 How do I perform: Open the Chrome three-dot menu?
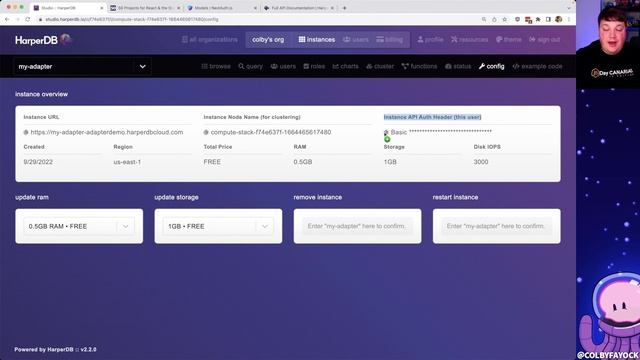coord(569,19)
